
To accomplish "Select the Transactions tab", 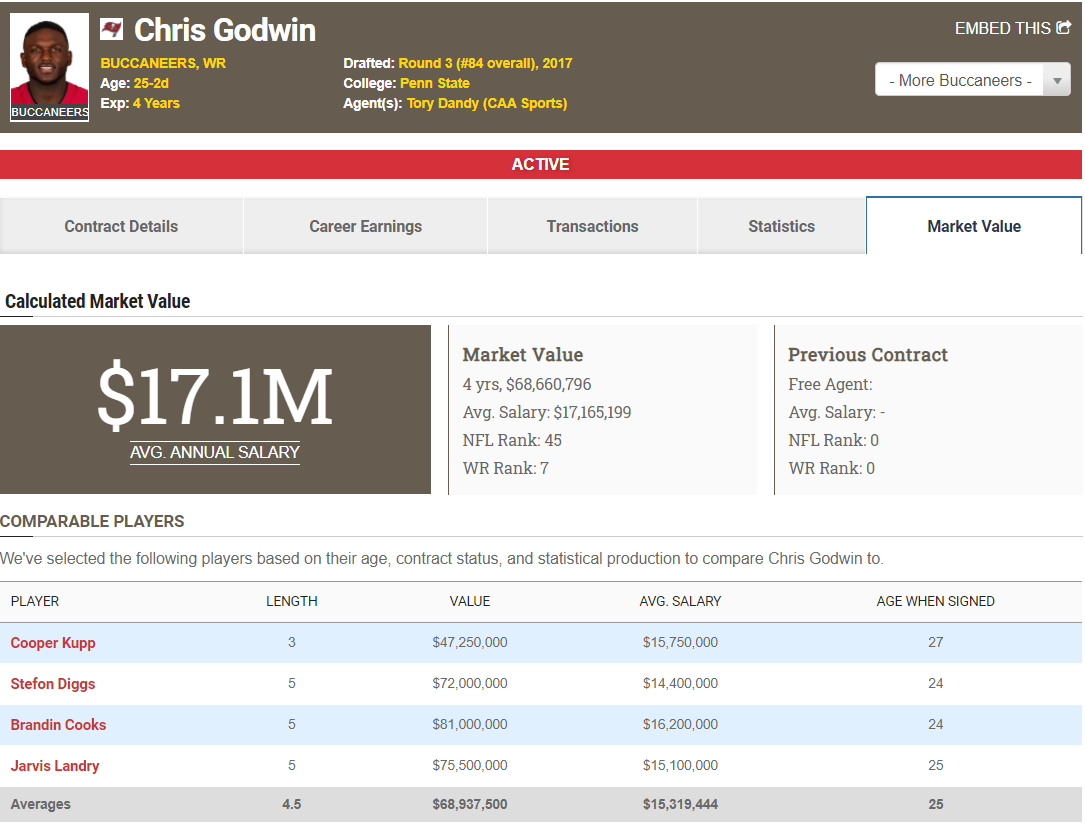I will click(x=592, y=226).
